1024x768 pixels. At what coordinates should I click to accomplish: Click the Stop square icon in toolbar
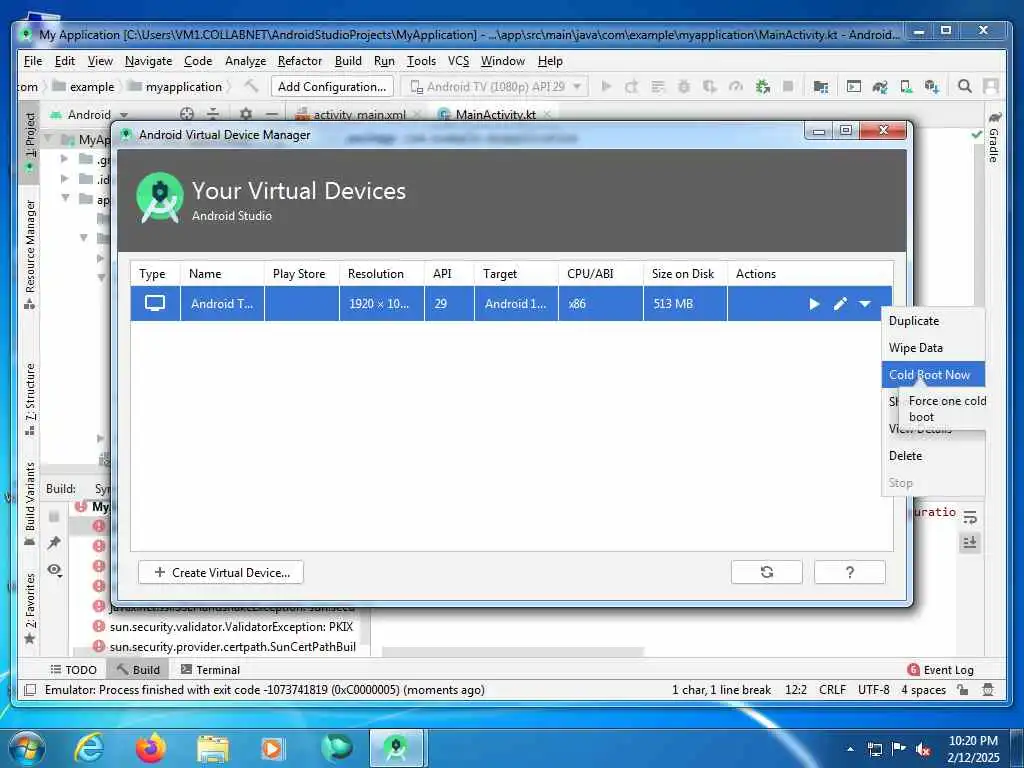click(788, 86)
